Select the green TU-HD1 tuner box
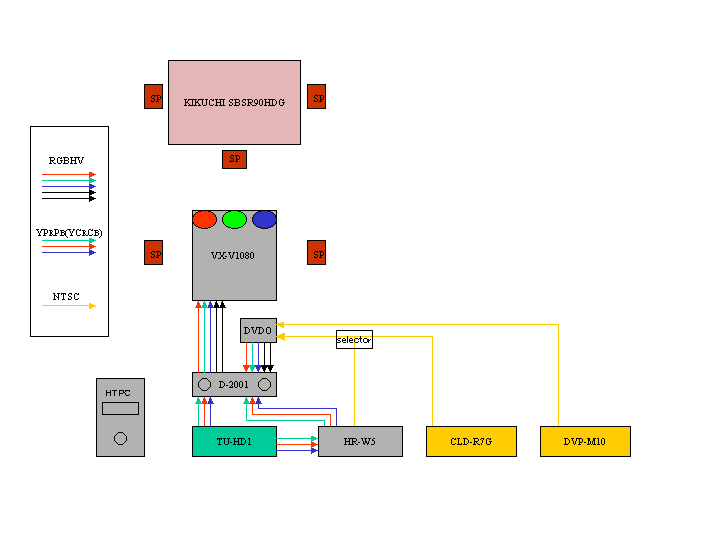Viewport: 720px width, 540px height. click(234, 441)
